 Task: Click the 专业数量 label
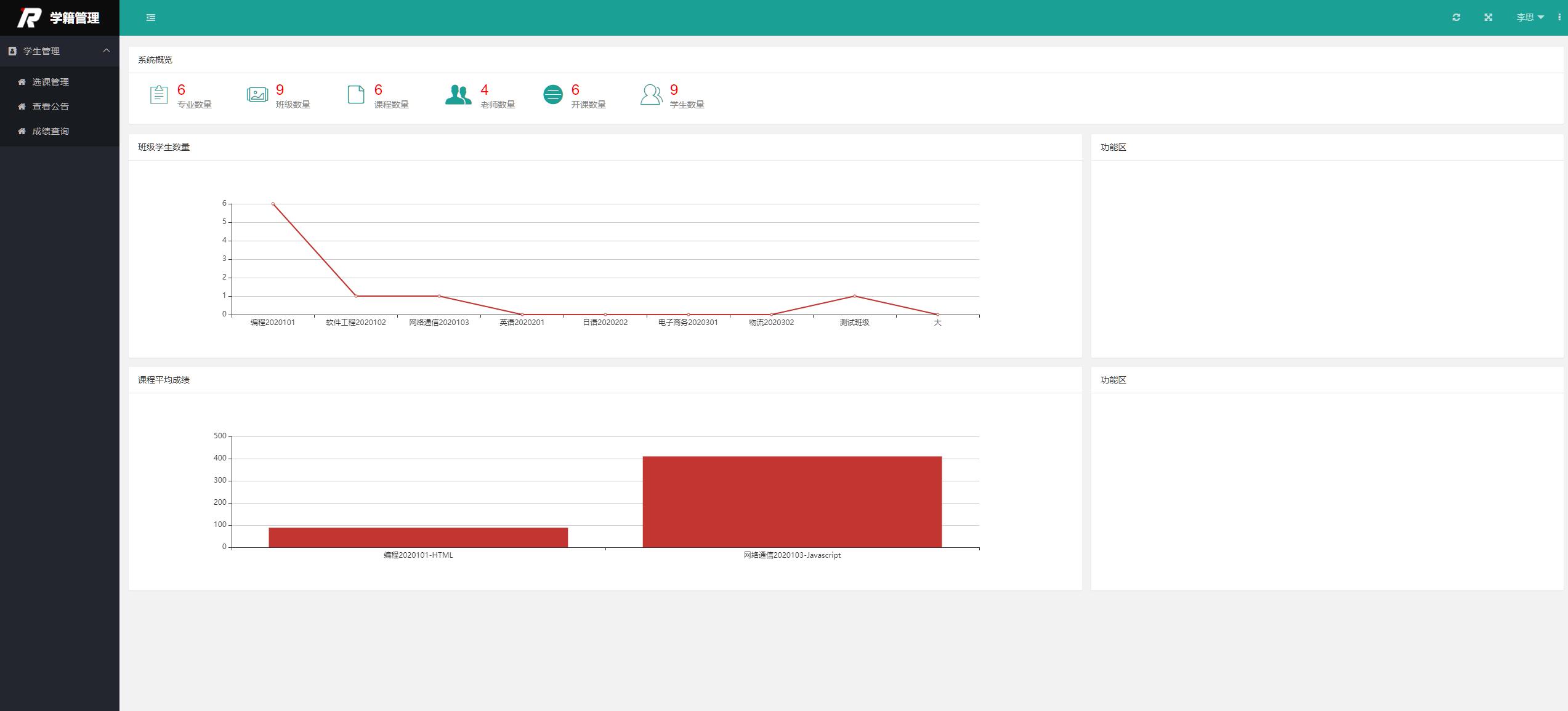click(195, 105)
